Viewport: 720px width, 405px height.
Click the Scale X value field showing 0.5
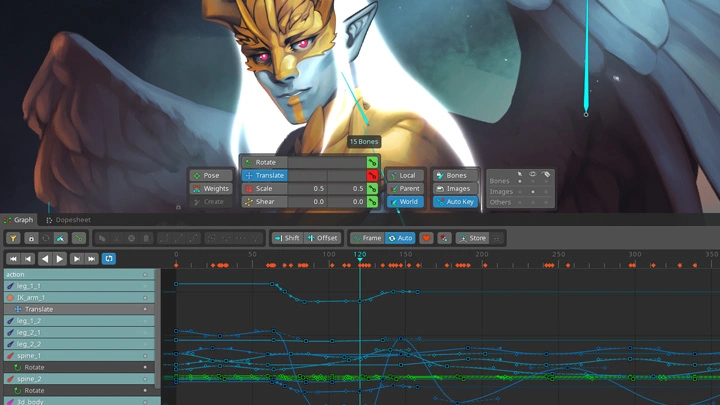pyautogui.click(x=307, y=189)
